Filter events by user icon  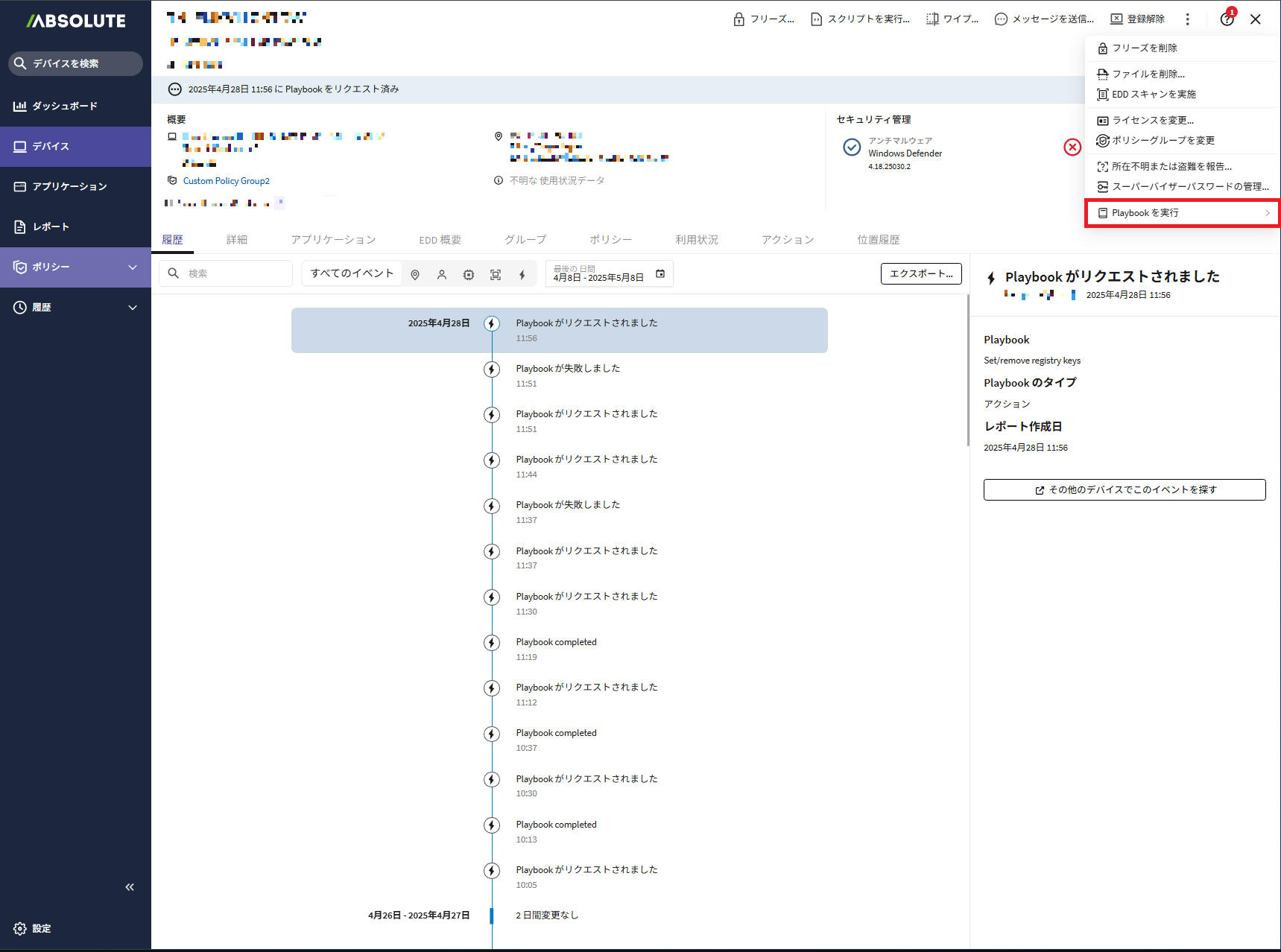tap(442, 275)
